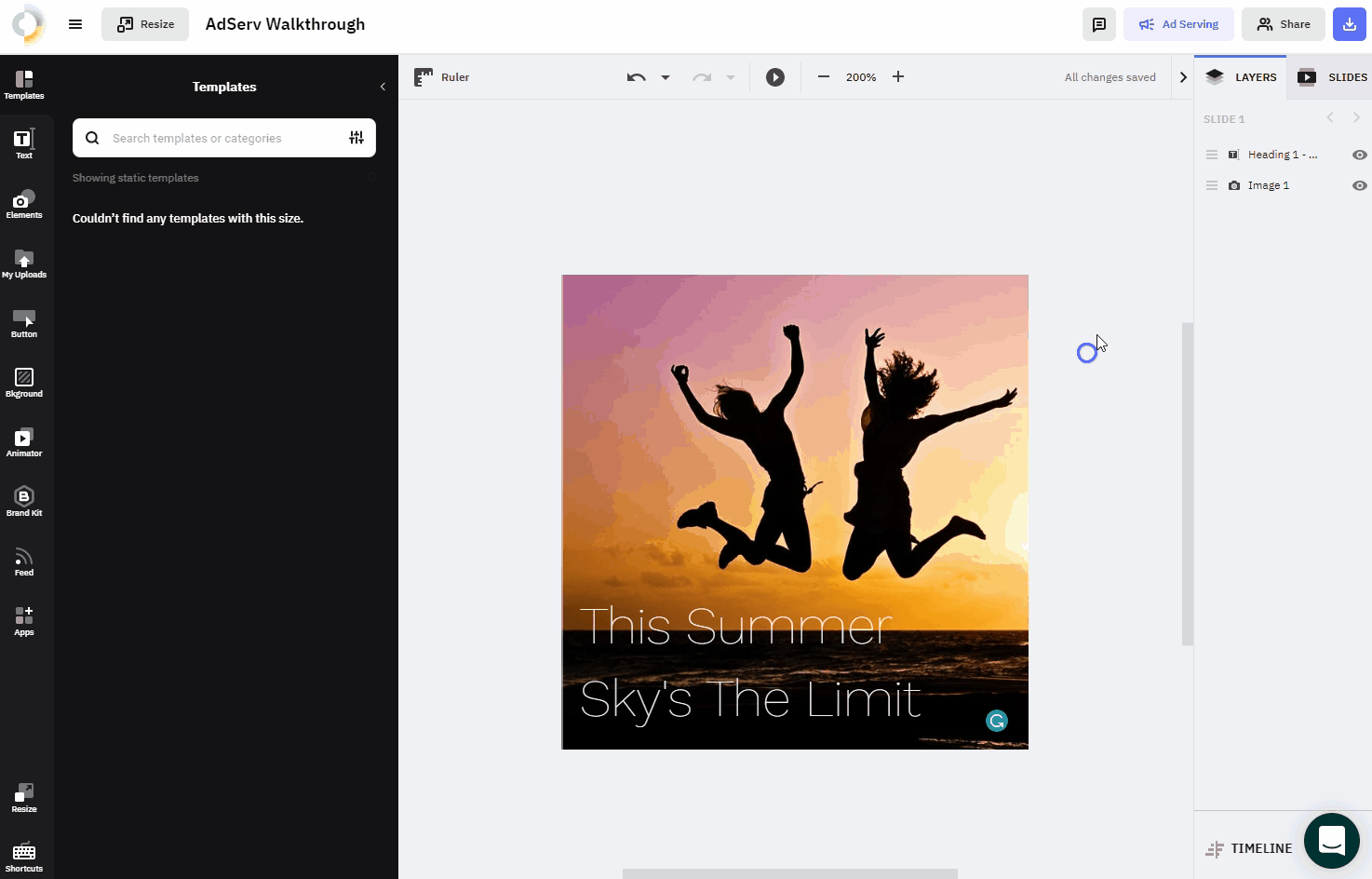Open Ad Serving
Viewport: 1372px width, 879px height.
(1178, 24)
